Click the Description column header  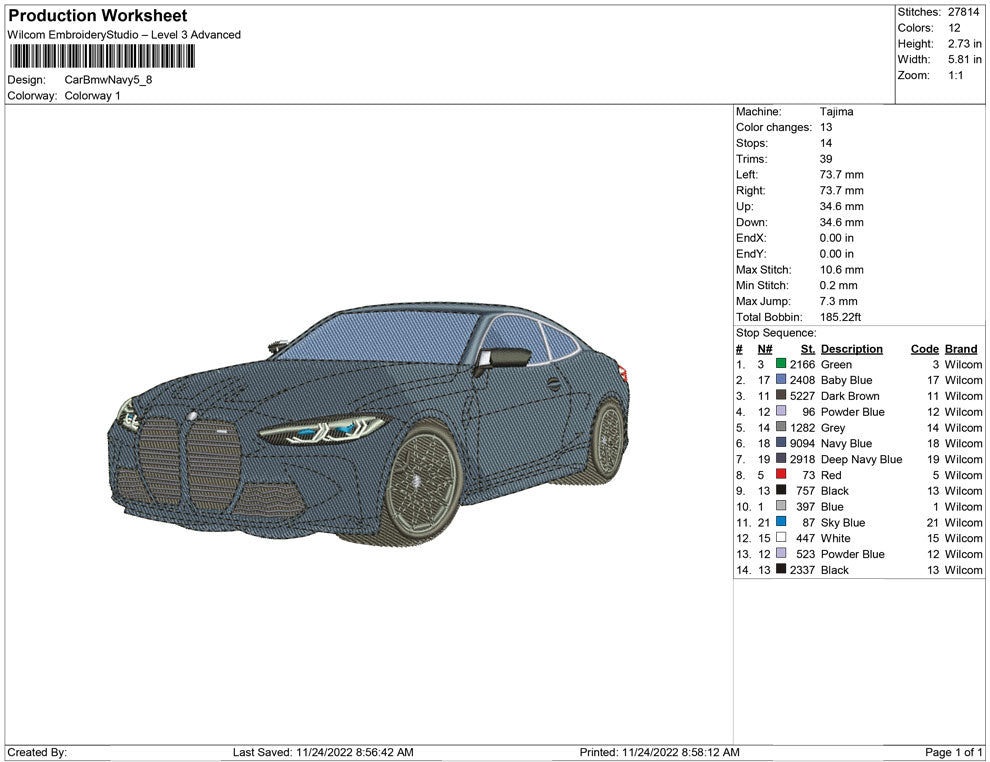[851, 349]
